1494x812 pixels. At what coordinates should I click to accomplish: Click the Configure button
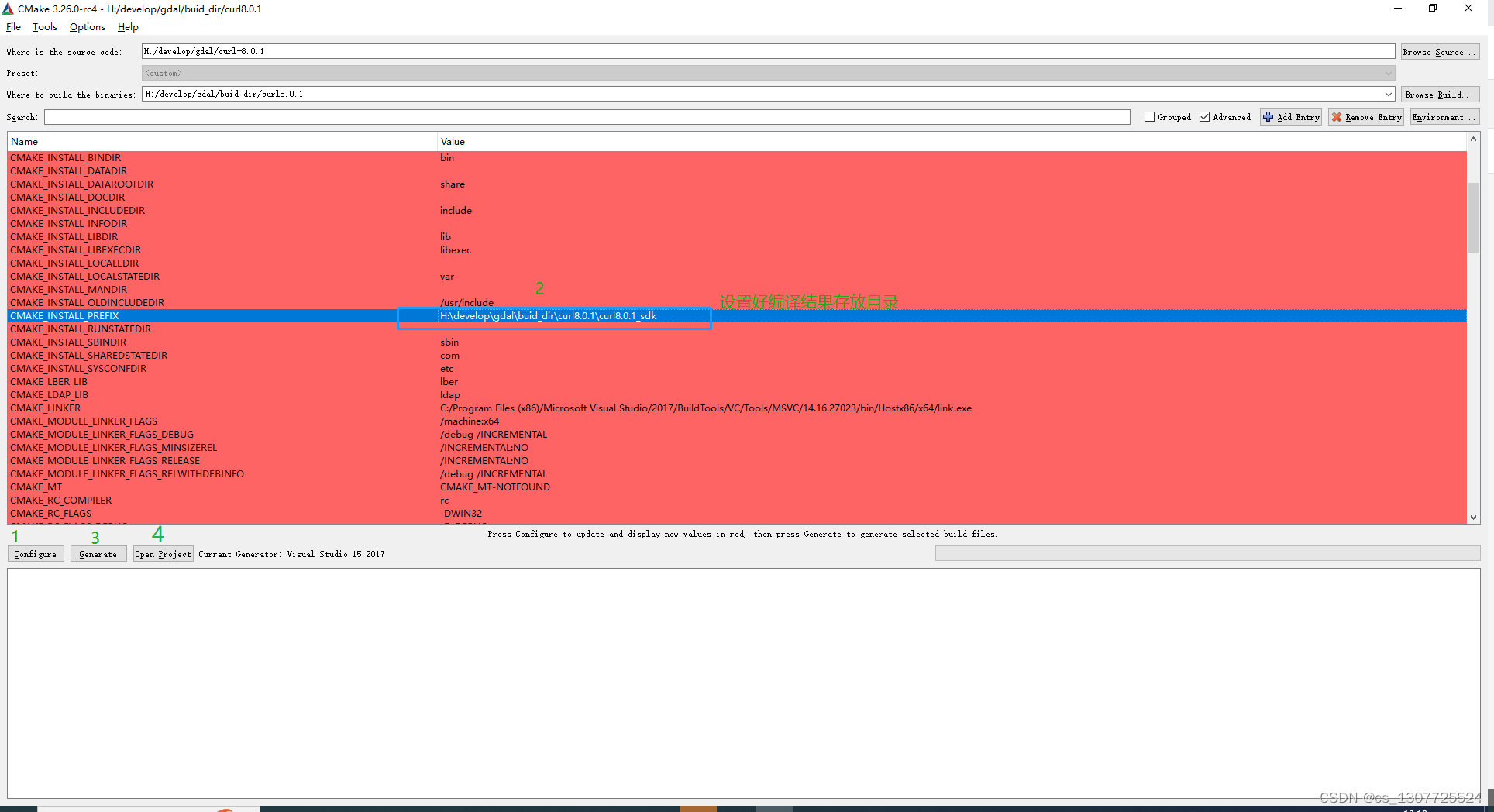(36, 554)
